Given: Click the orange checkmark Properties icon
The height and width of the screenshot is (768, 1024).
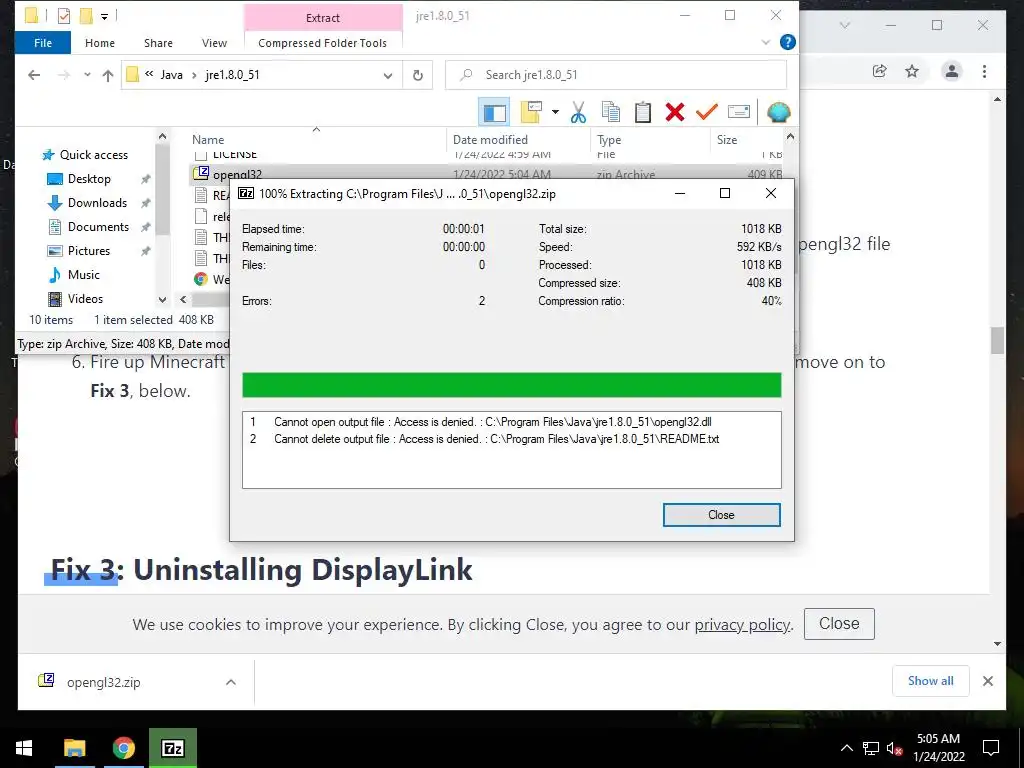Looking at the screenshot, I should click(707, 112).
